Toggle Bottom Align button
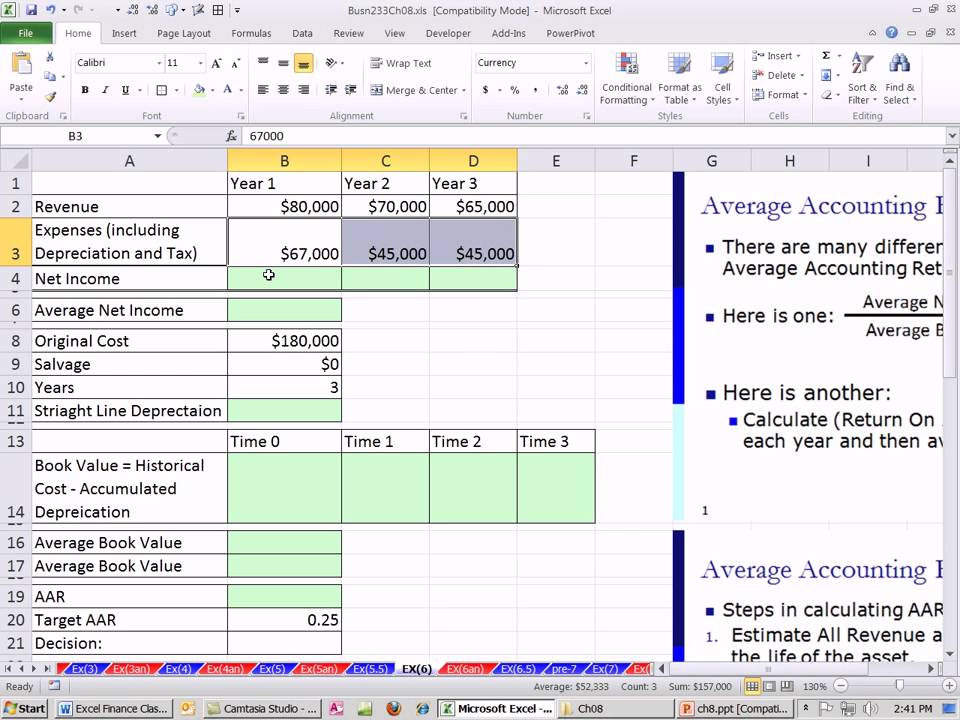 (303, 62)
